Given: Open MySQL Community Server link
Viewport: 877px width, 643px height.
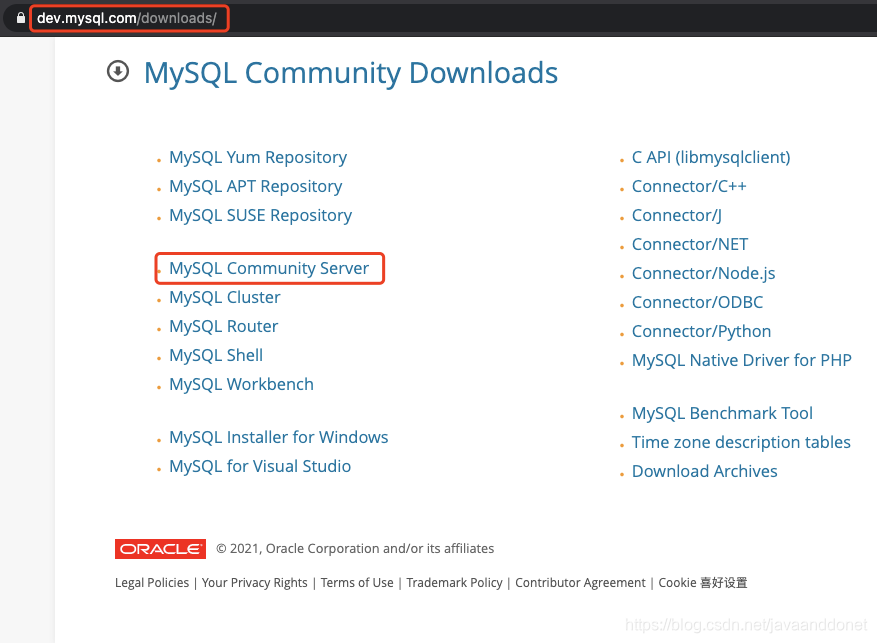Looking at the screenshot, I should 269,268.
